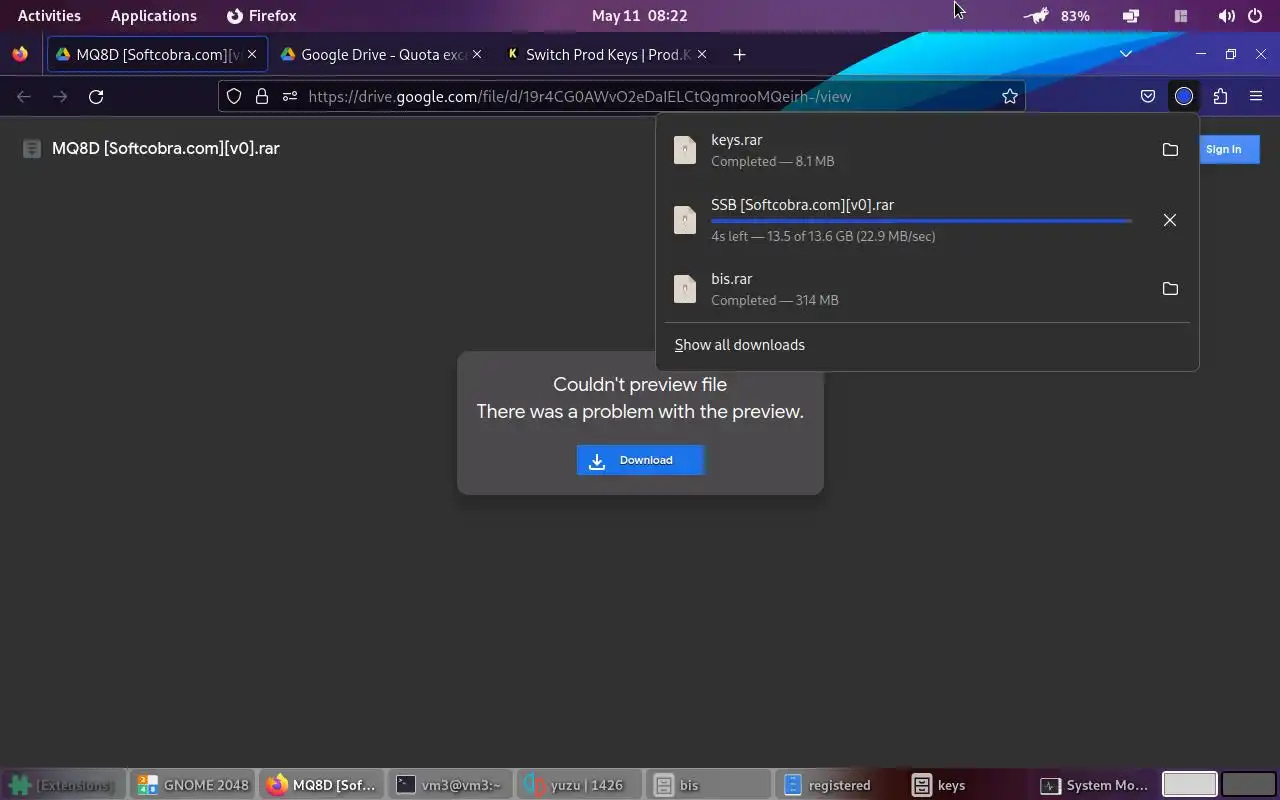
Task: Switch to yuzu | 1426 in taskbar
Action: [x=579, y=785]
